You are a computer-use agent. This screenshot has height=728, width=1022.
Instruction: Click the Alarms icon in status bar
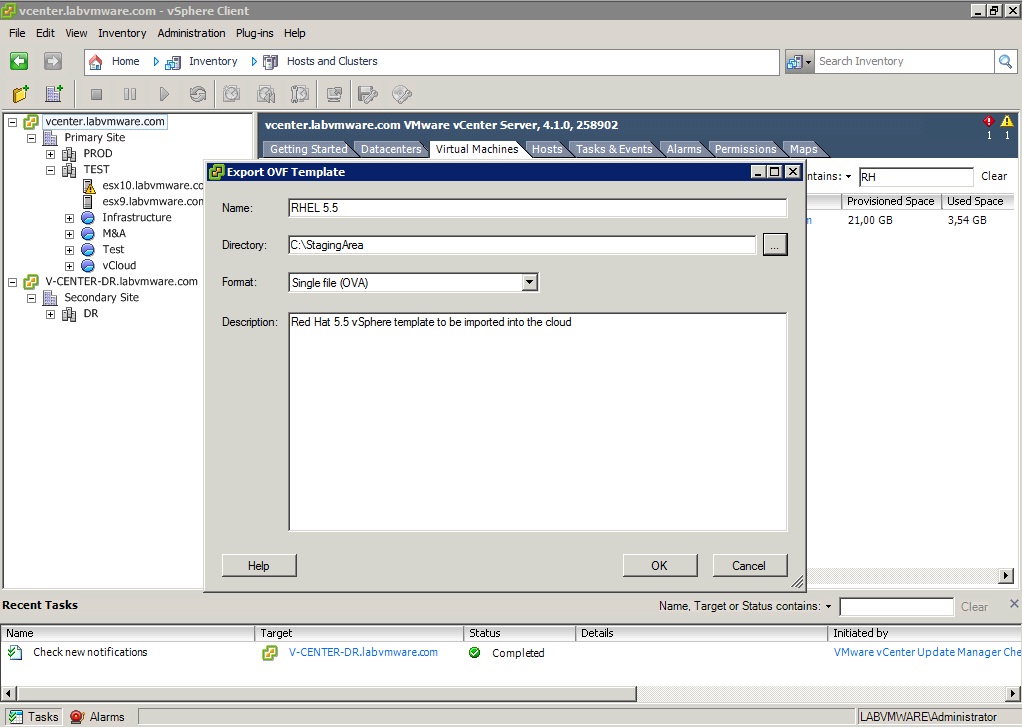(x=77, y=717)
